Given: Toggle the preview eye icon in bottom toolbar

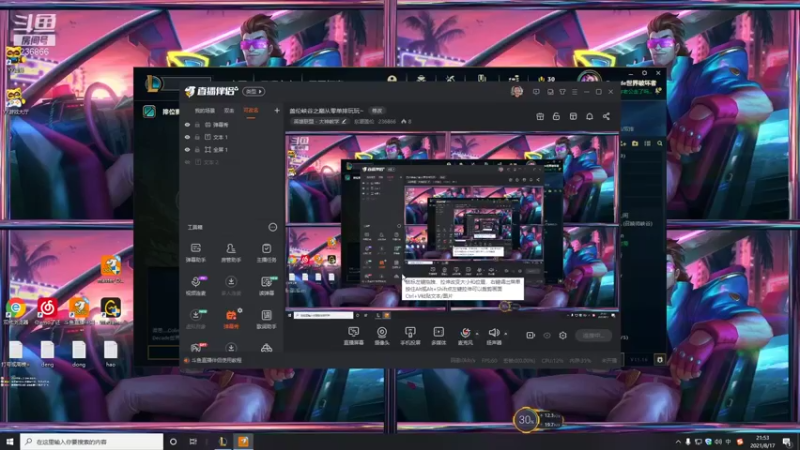Looking at the screenshot, I should 546,335.
